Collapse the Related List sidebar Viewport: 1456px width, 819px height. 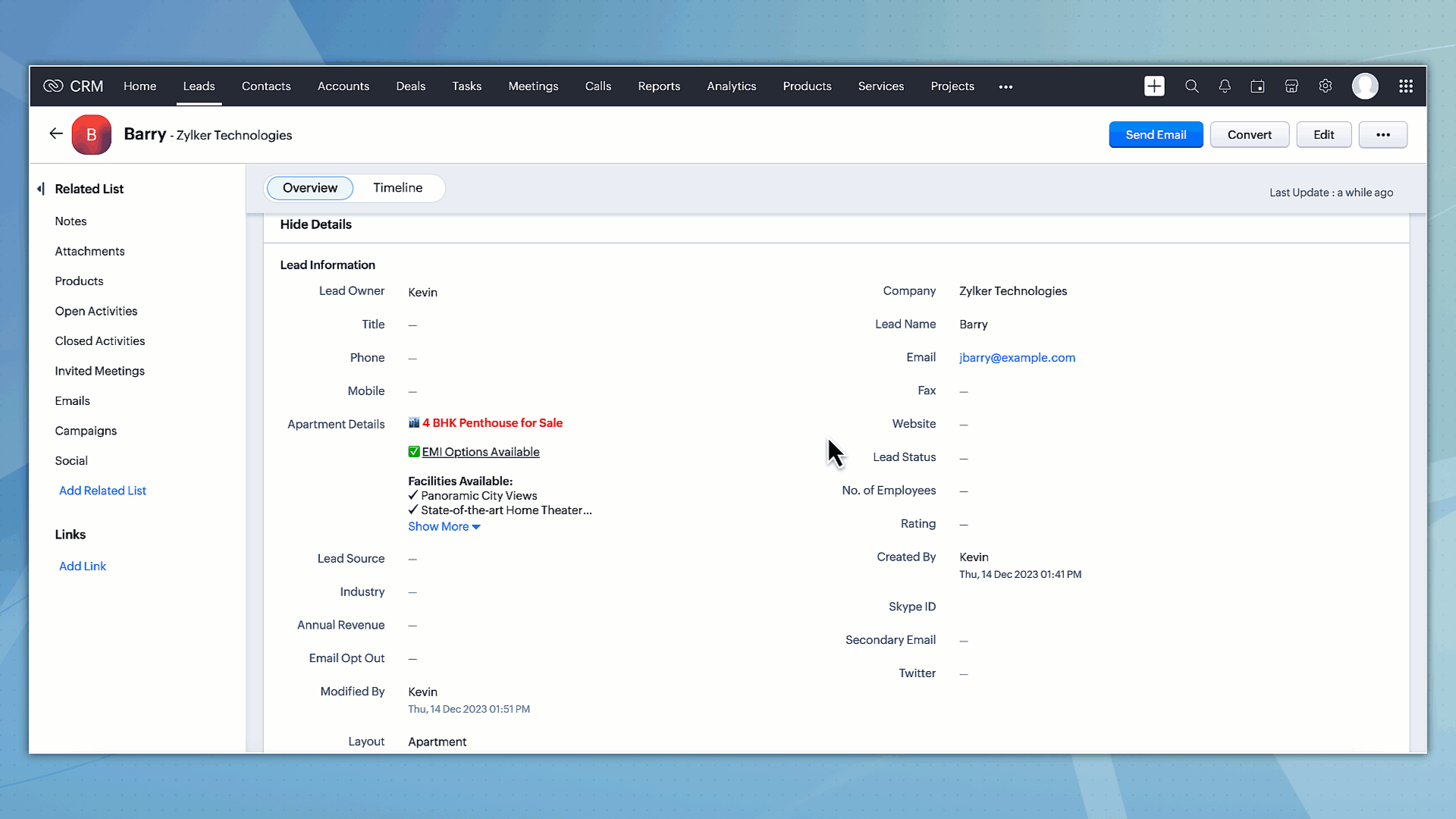click(x=41, y=189)
